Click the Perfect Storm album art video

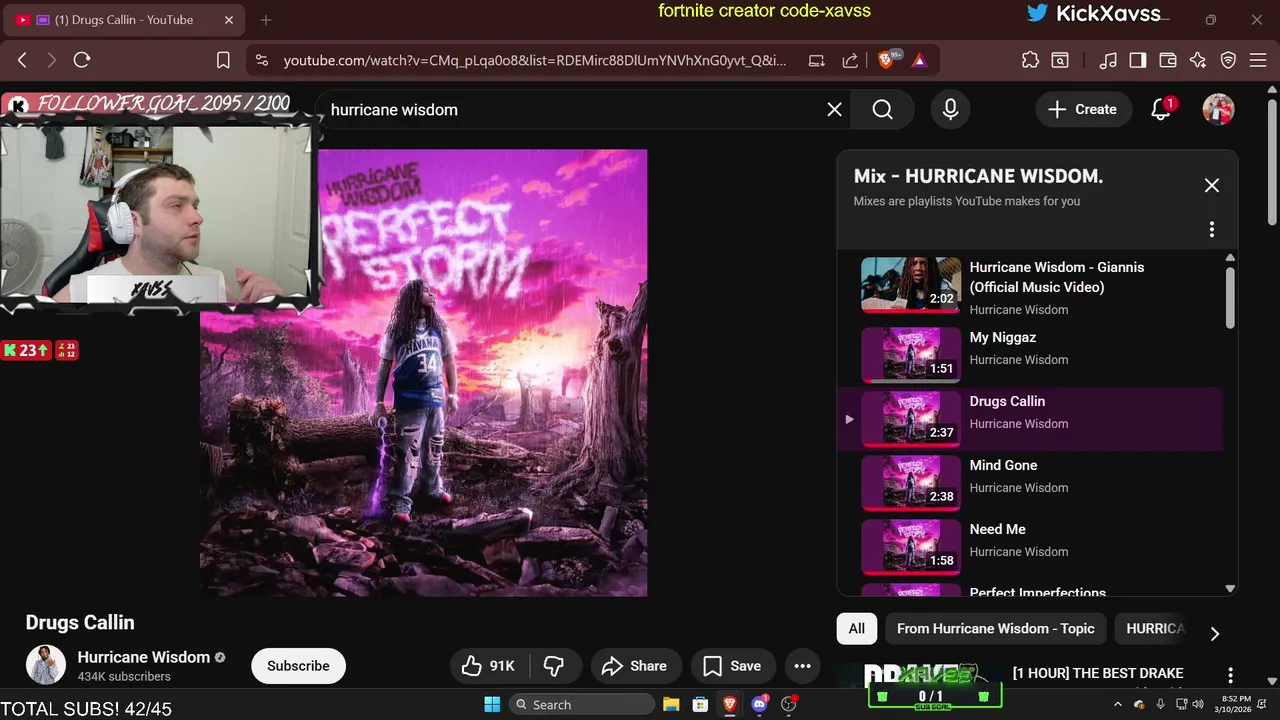tap(424, 373)
